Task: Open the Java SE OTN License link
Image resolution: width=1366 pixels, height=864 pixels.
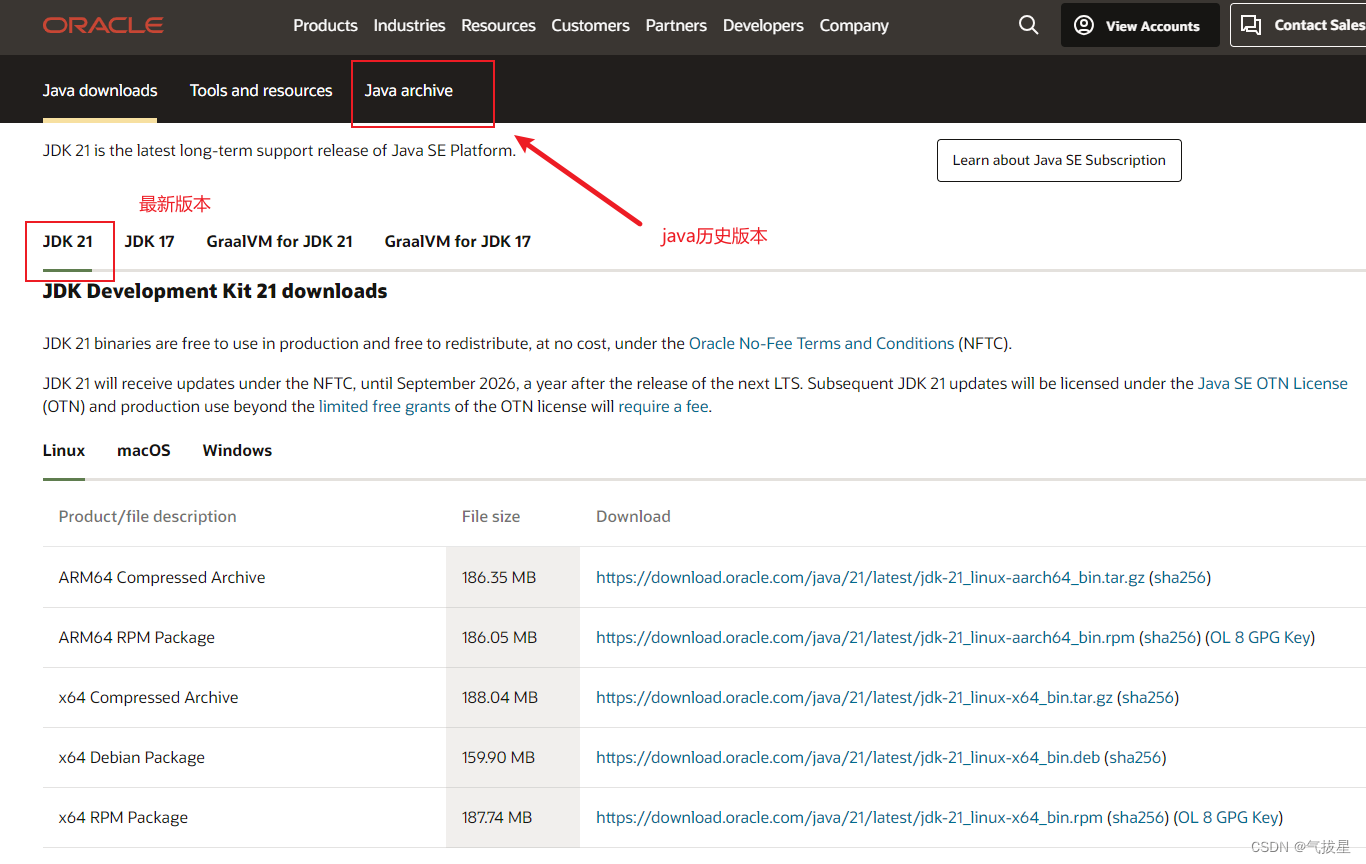Action: click(x=1273, y=383)
